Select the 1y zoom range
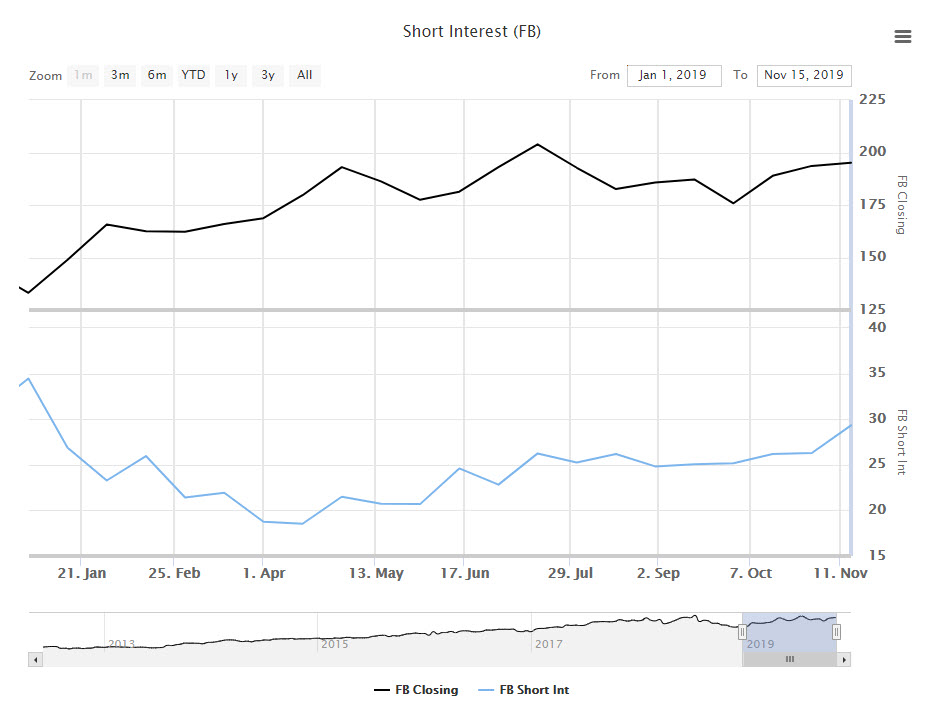 click(x=231, y=75)
